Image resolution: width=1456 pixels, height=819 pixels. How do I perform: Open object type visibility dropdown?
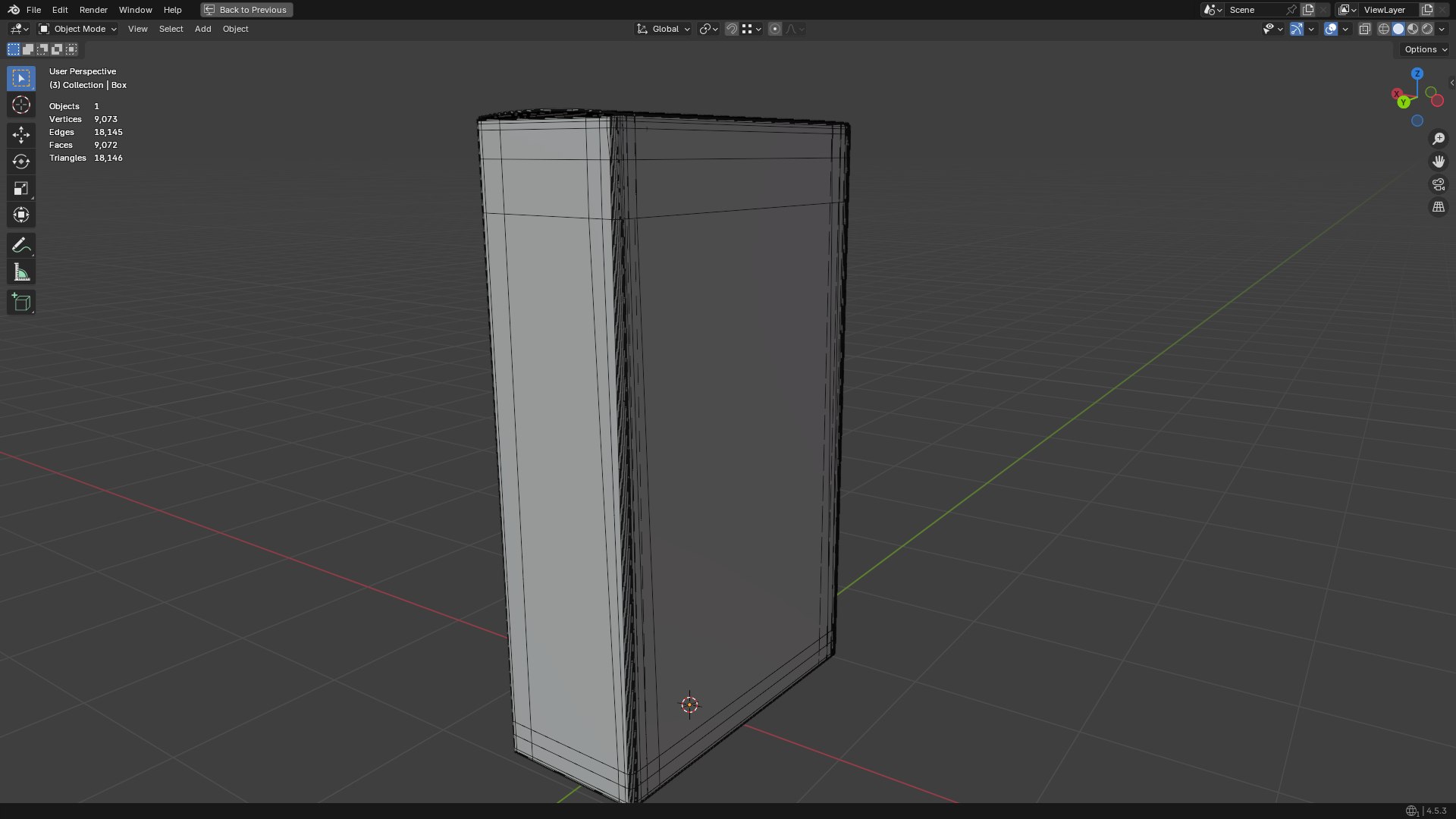coord(1272,29)
